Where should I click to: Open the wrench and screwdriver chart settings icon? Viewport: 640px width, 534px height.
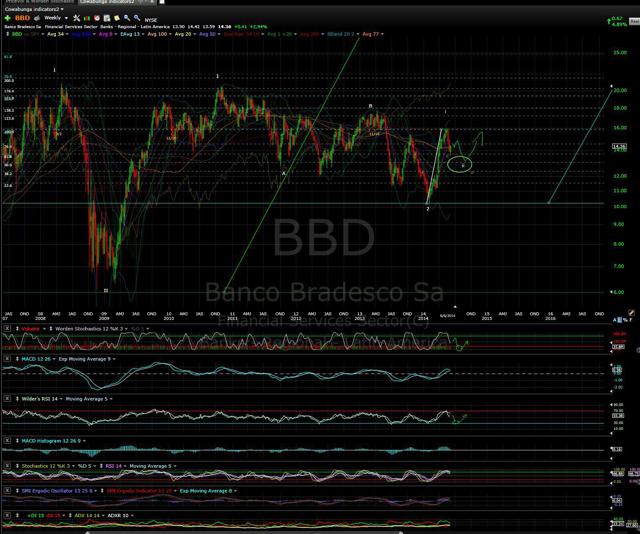[x=76, y=18]
